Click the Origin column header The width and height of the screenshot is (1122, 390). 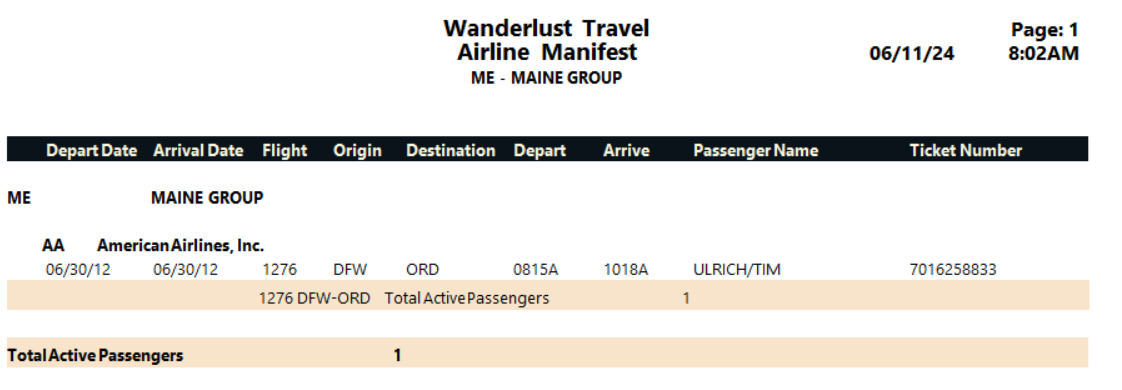pos(357,150)
